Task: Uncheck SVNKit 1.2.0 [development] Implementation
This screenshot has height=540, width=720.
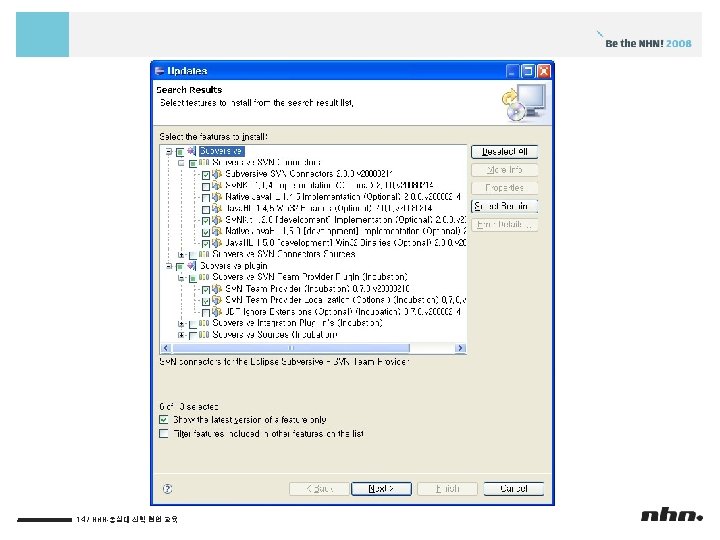Action: (x=206, y=221)
